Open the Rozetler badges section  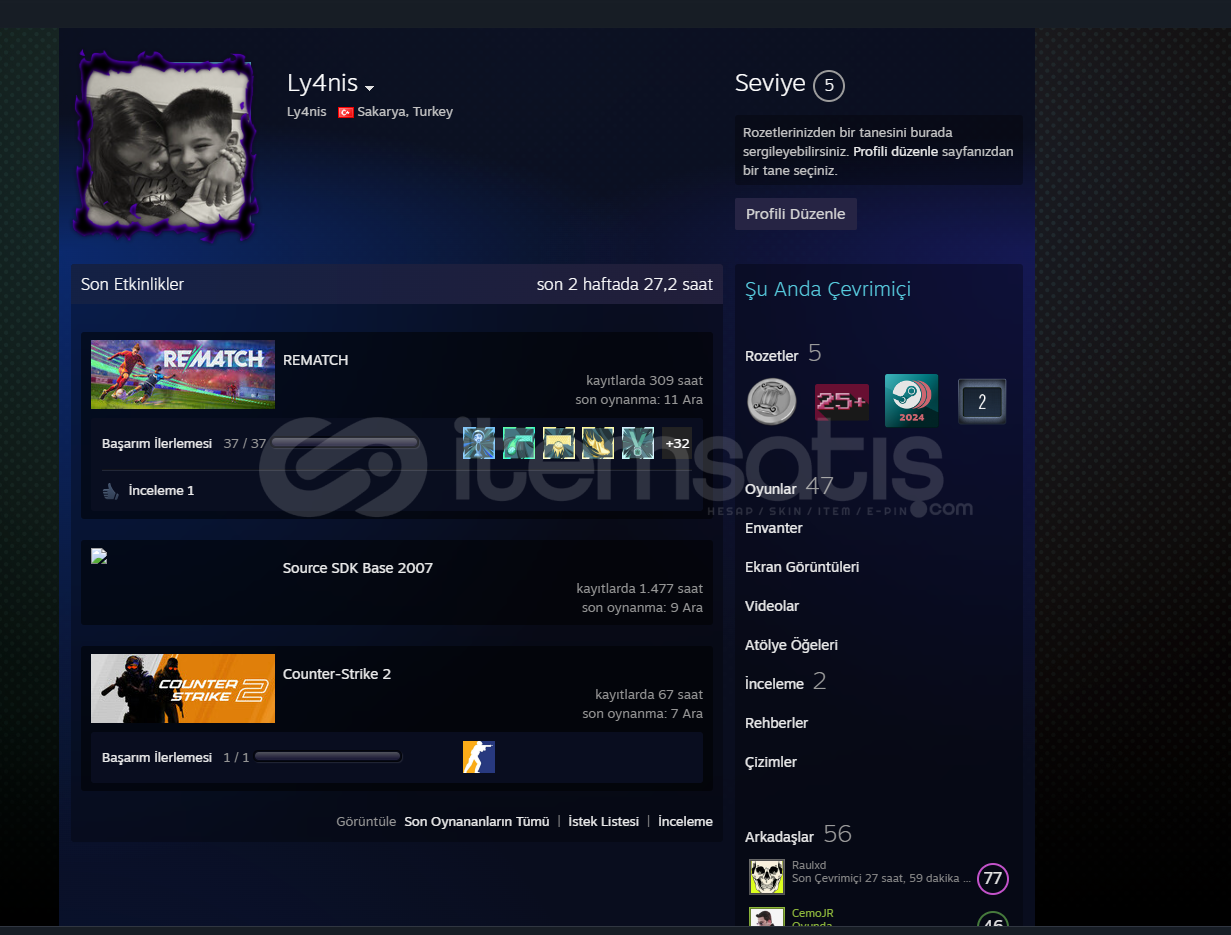tap(772, 356)
